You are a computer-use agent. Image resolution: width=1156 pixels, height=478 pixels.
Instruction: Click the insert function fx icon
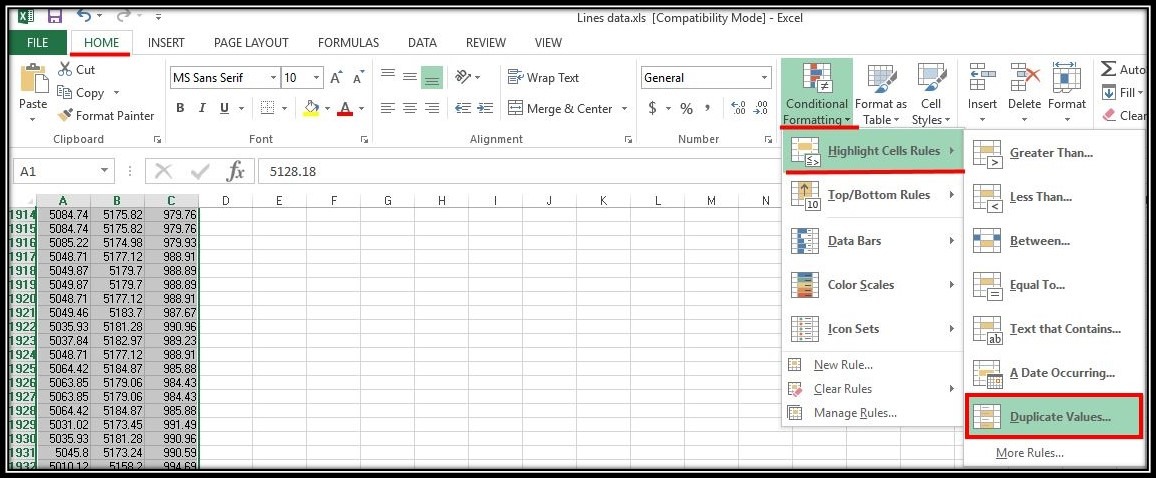tap(235, 172)
